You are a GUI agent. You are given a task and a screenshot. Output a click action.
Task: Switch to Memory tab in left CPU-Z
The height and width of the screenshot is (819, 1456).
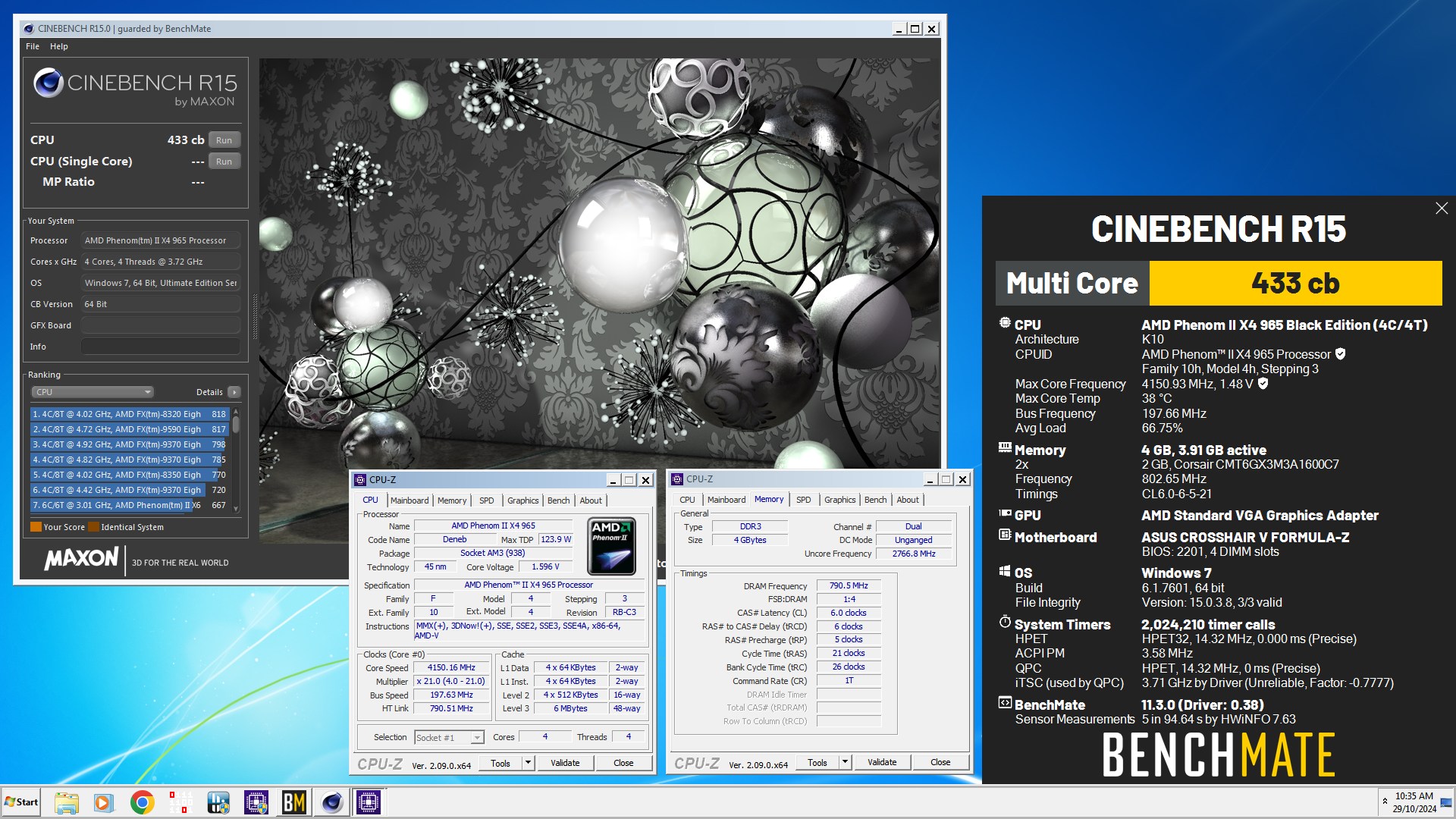452,500
